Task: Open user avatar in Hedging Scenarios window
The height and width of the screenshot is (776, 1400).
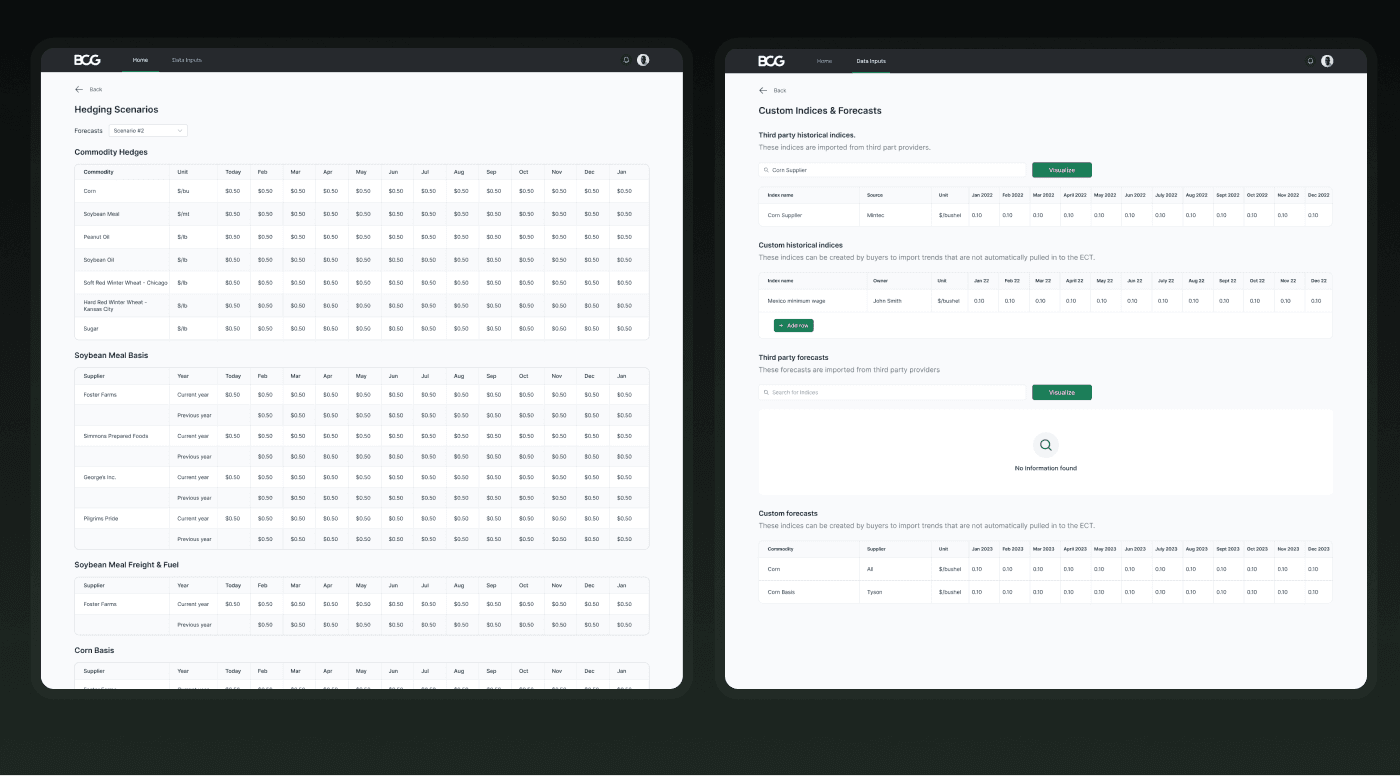Action: pyautogui.click(x=643, y=60)
